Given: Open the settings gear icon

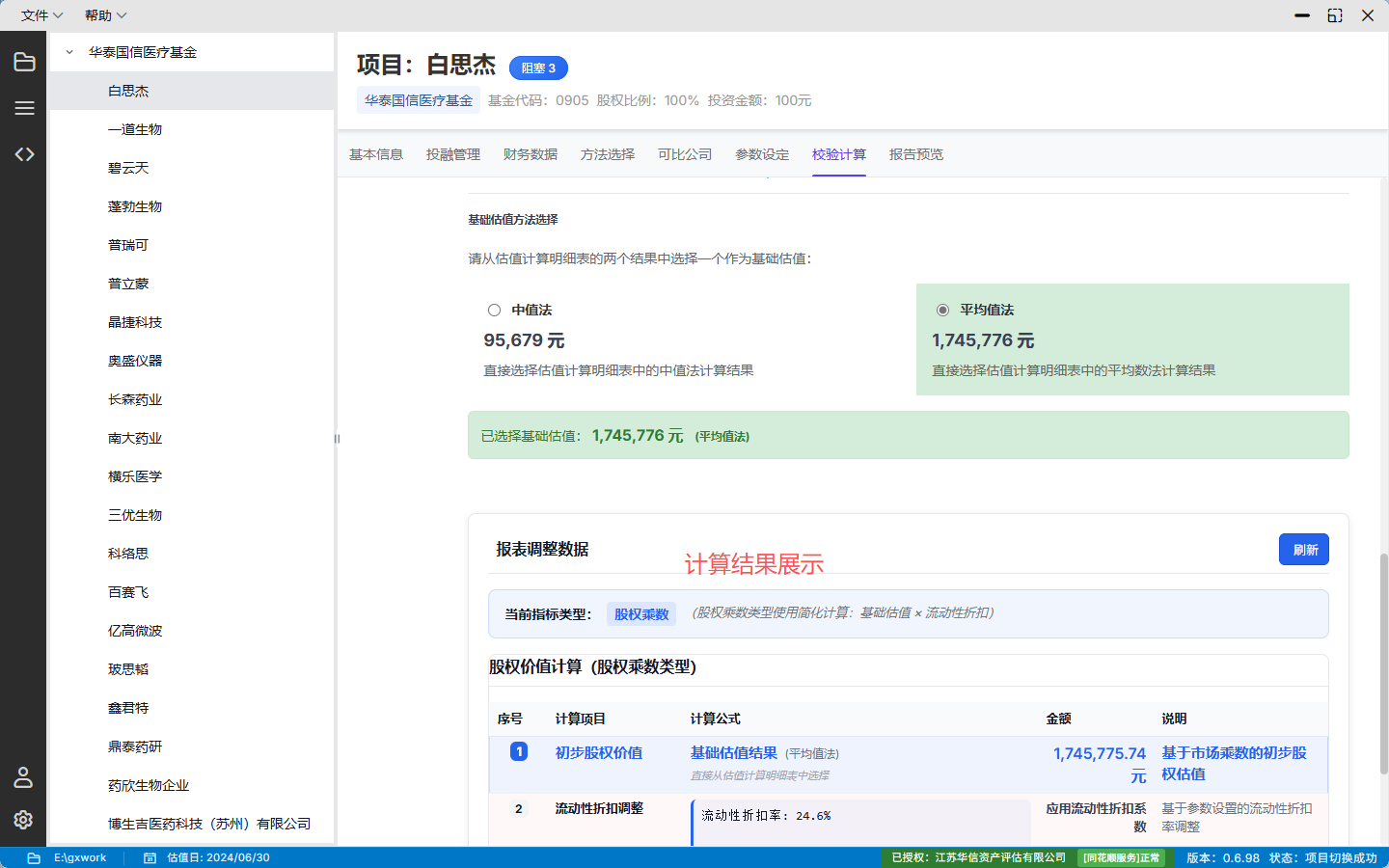Looking at the screenshot, I should pos(23,819).
